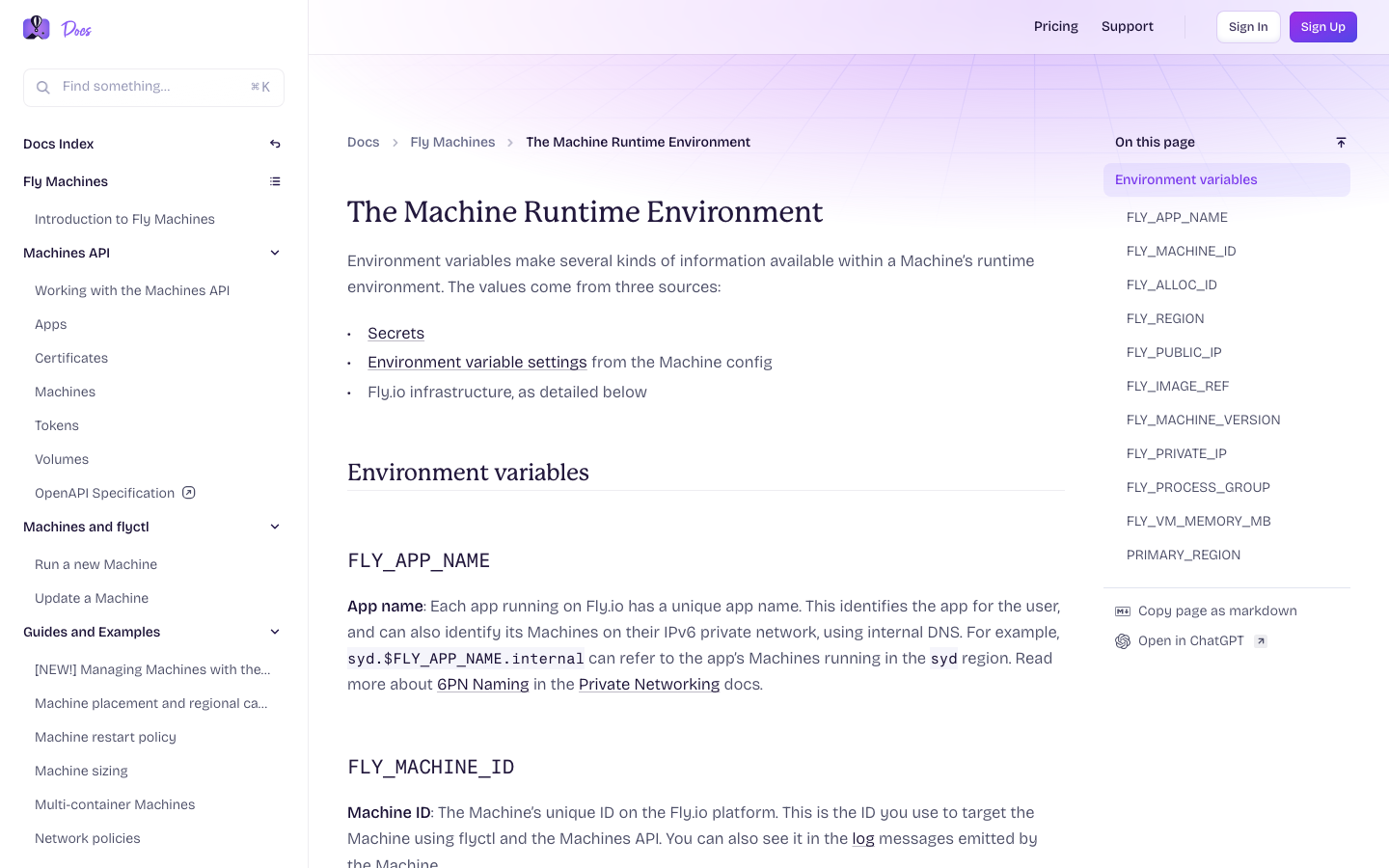
Task: Click the Fly.io balloon logo
Action: pos(37,28)
